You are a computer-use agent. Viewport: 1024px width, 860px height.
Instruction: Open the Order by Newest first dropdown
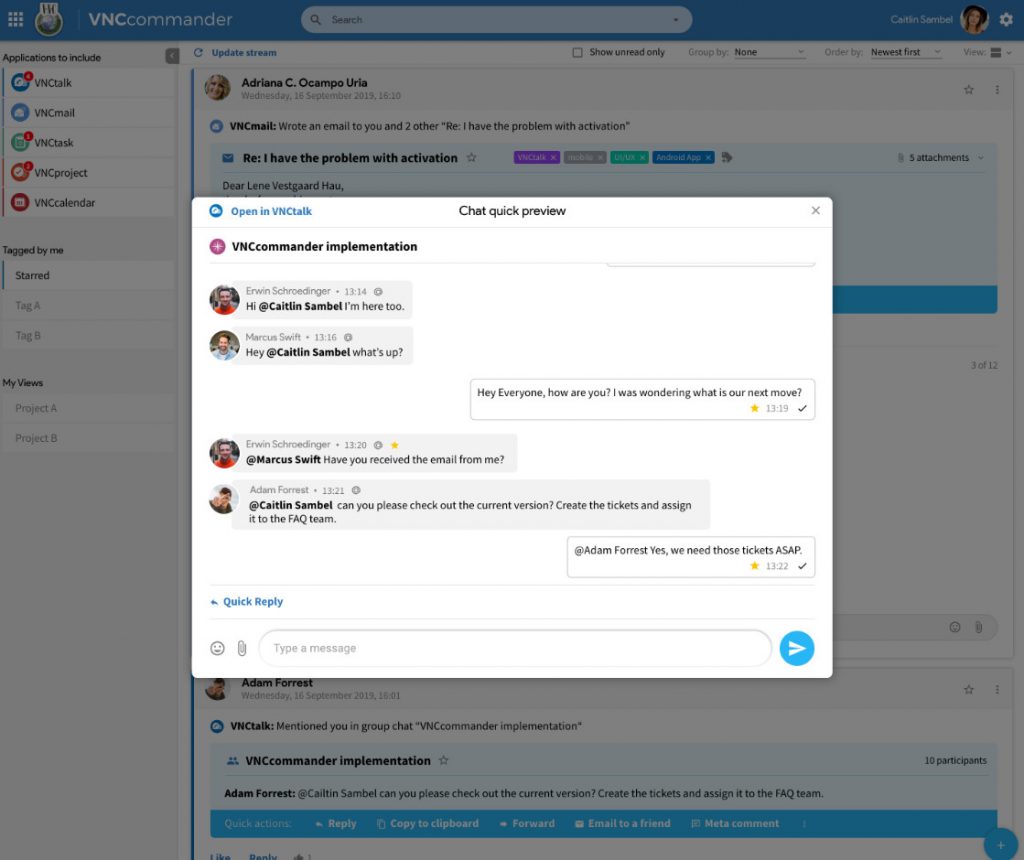[906, 52]
